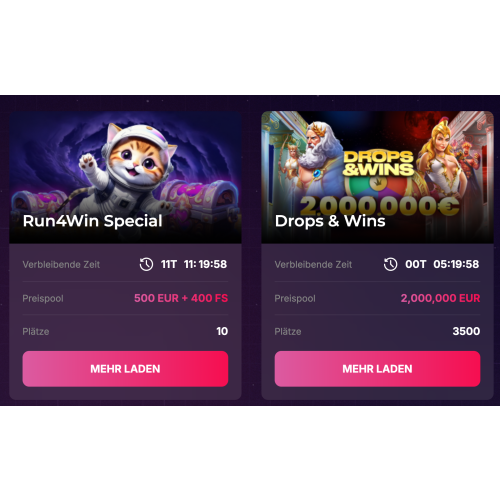
Task: Click the 11T 11:19:58 countdown timer
Action: pyautogui.click(x=194, y=264)
